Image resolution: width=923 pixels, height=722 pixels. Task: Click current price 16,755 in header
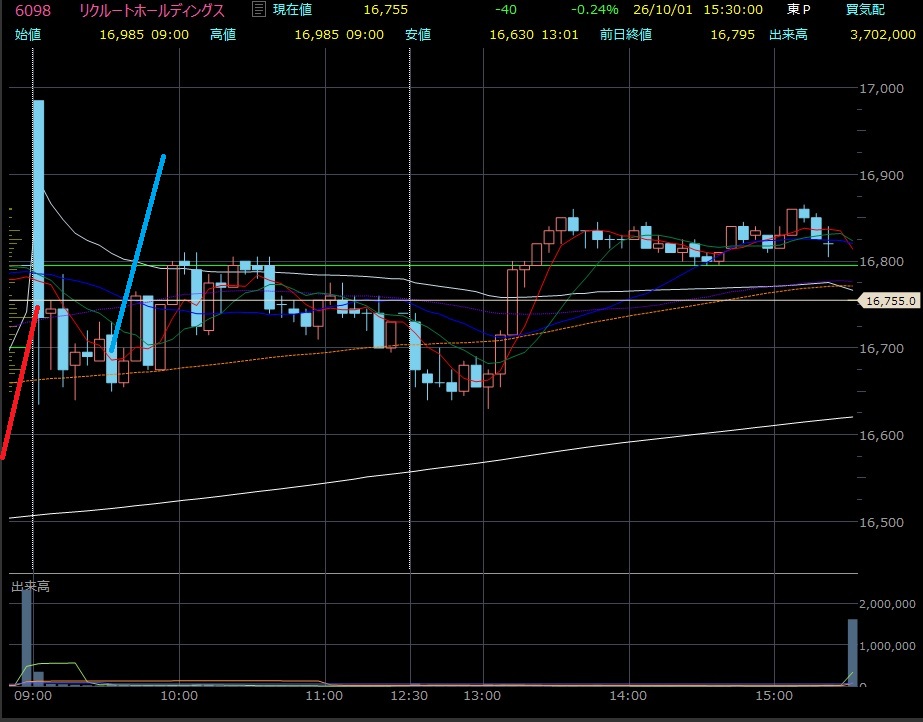(x=386, y=10)
